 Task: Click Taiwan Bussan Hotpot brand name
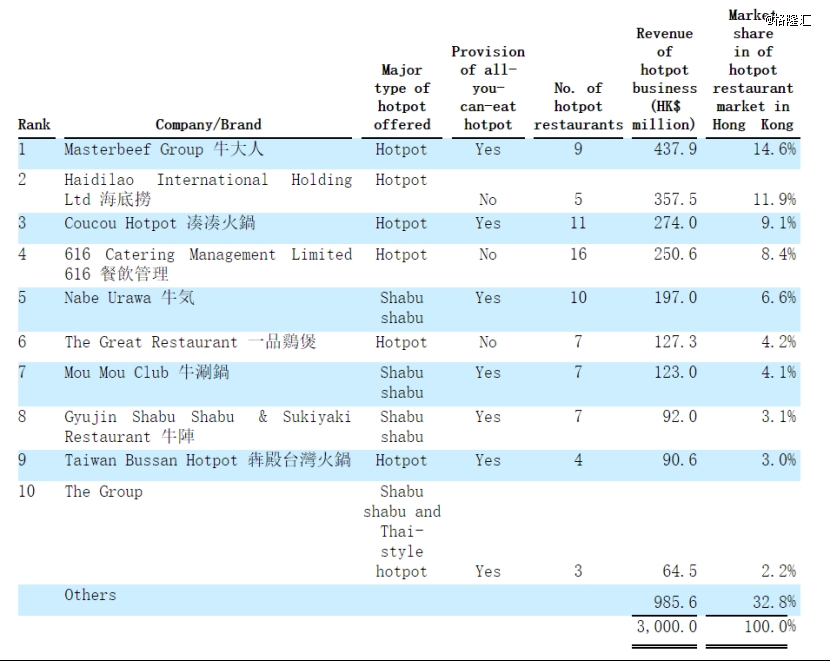pos(208,460)
